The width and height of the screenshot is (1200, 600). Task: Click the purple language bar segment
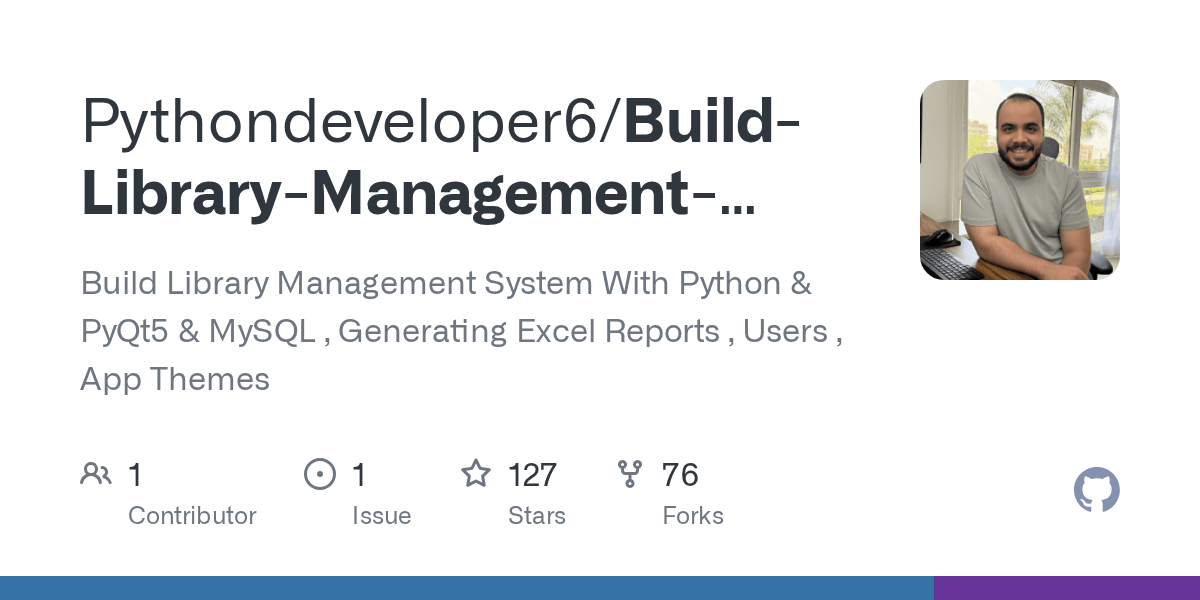(1065, 590)
